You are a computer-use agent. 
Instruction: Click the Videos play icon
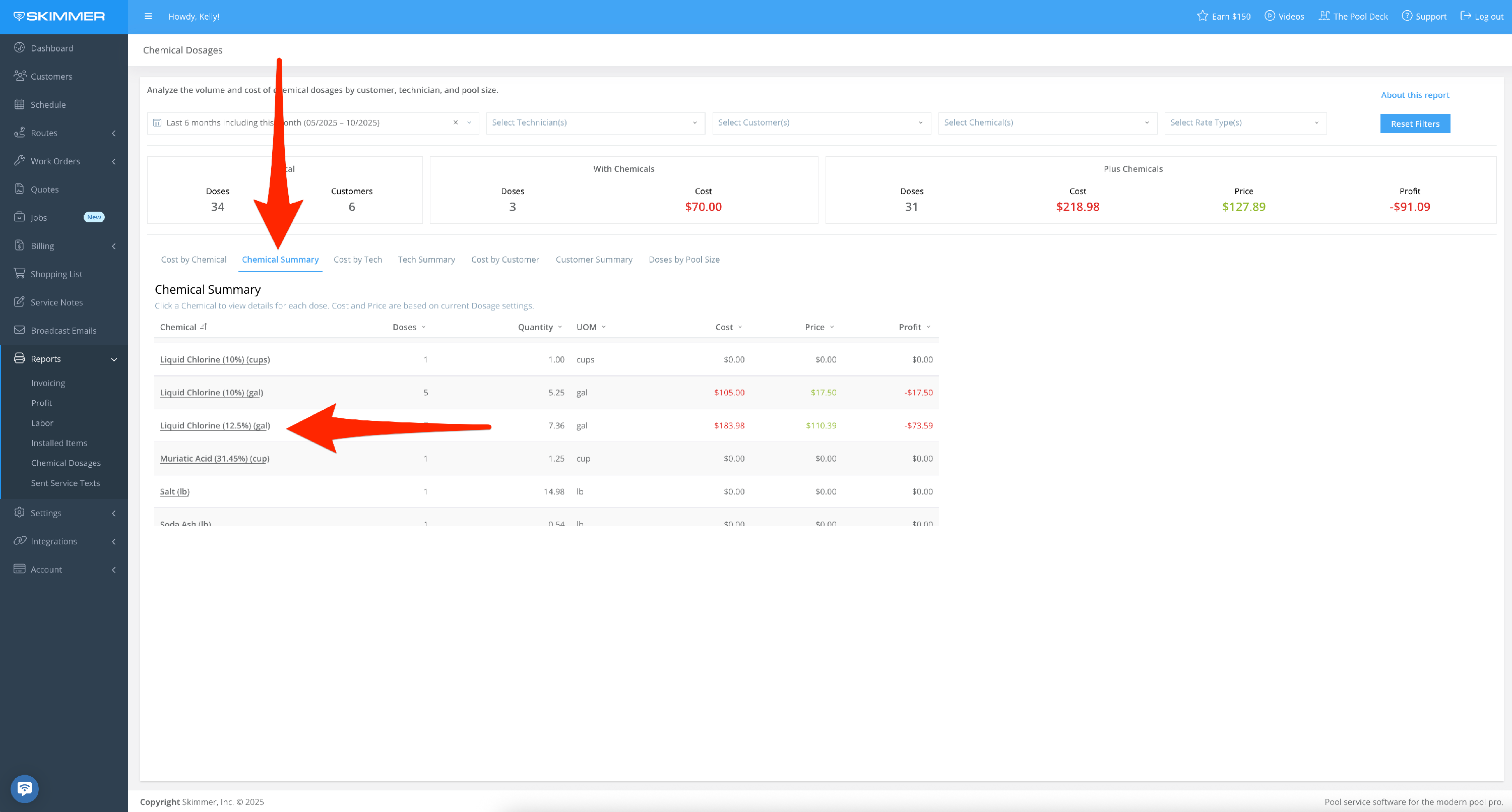point(1269,16)
